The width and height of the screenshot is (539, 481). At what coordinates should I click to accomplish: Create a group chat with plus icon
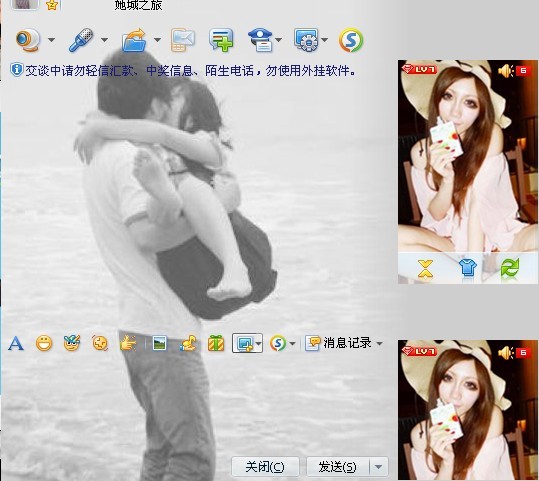(x=221, y=40)
